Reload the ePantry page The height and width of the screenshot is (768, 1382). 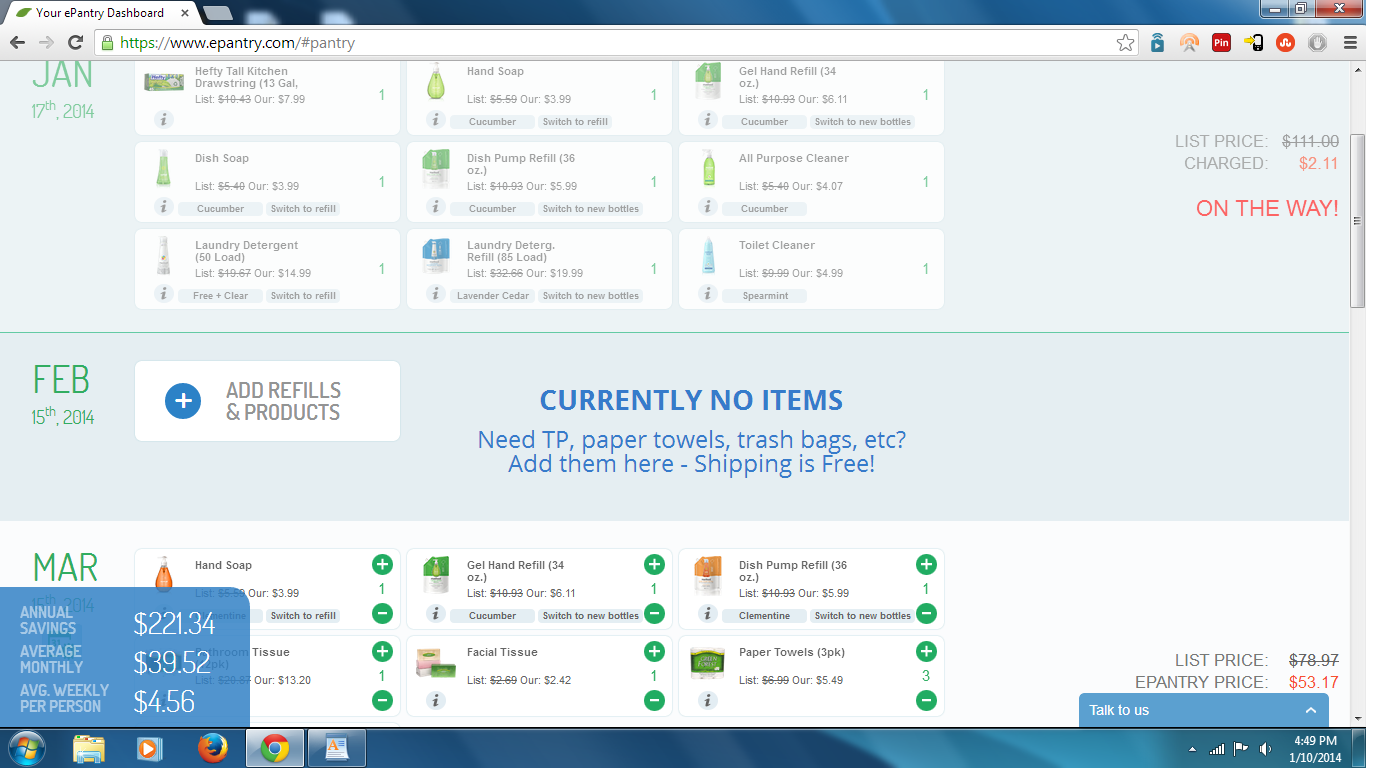tap(75, 43)
